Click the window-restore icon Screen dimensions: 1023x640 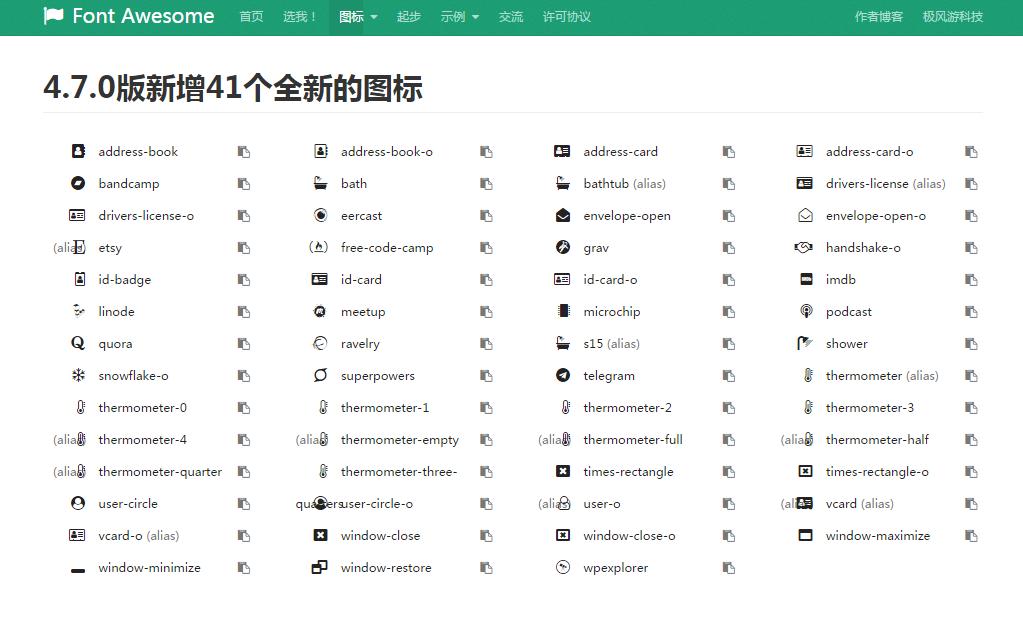click(321, 567)
